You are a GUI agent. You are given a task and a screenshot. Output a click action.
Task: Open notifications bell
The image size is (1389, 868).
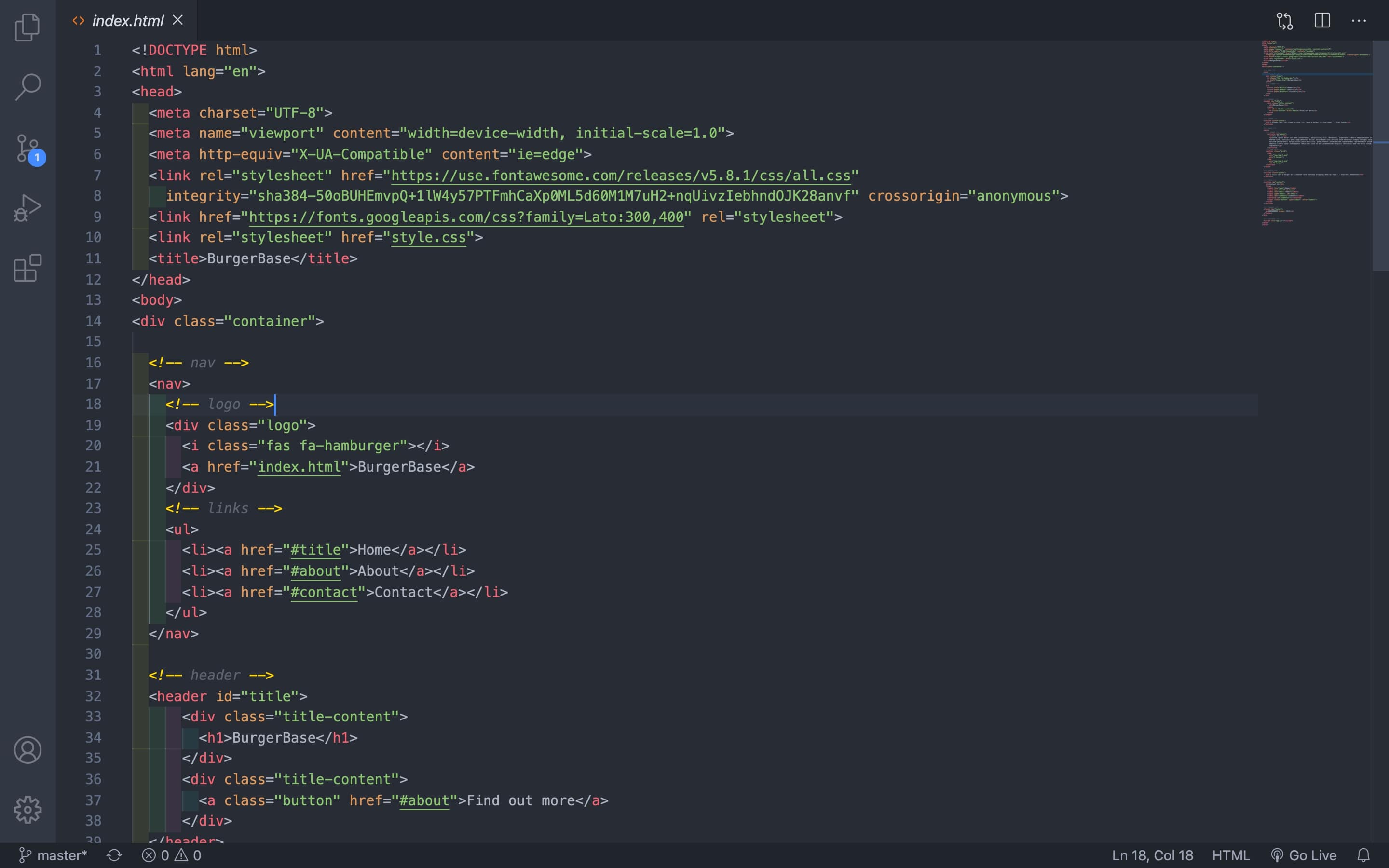pyautogui.click(x=1364, y=855)
